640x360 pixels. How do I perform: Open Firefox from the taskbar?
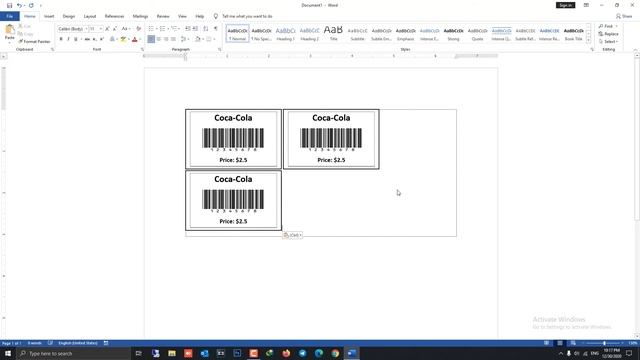286,353
